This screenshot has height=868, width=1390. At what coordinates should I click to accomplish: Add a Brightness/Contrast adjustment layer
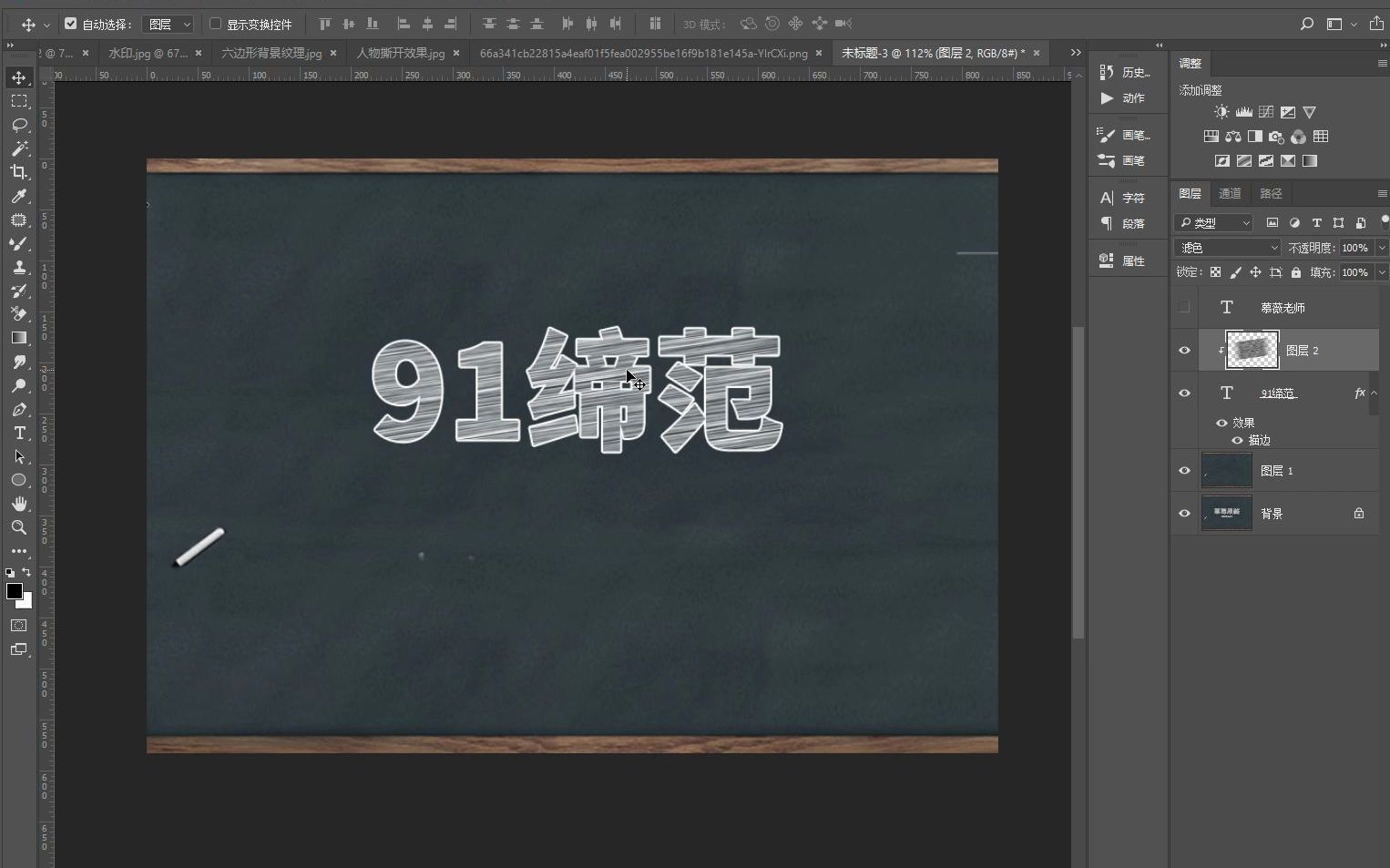[1221, 111]
